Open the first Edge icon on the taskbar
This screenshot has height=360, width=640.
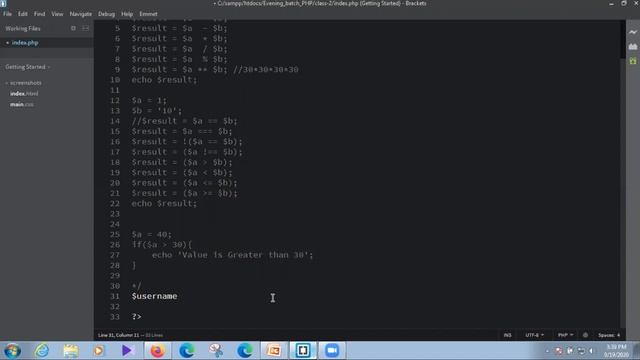point(187,351)
